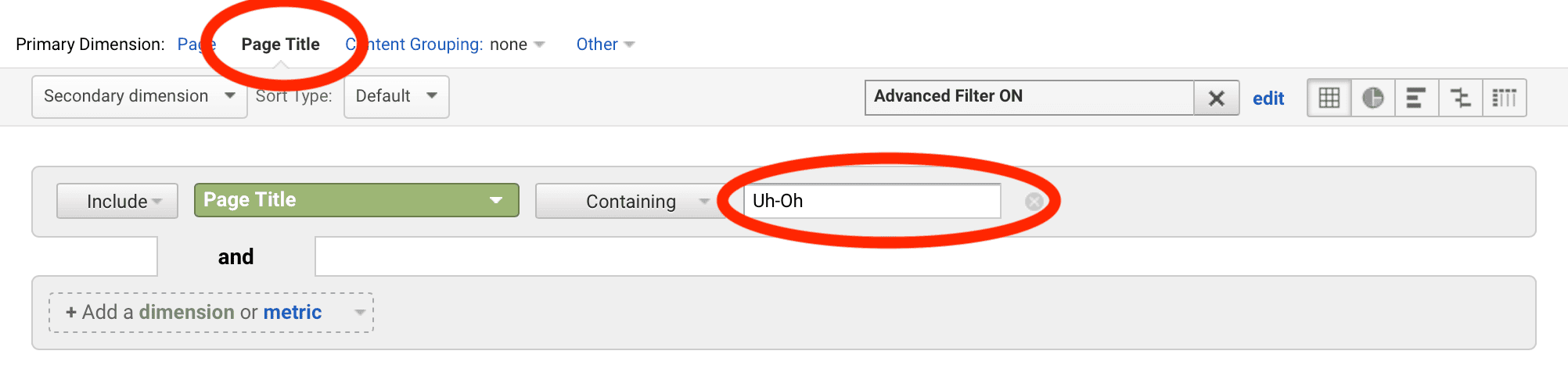
Task: Select the Page primary dimension link
Action: pos(196,45)
